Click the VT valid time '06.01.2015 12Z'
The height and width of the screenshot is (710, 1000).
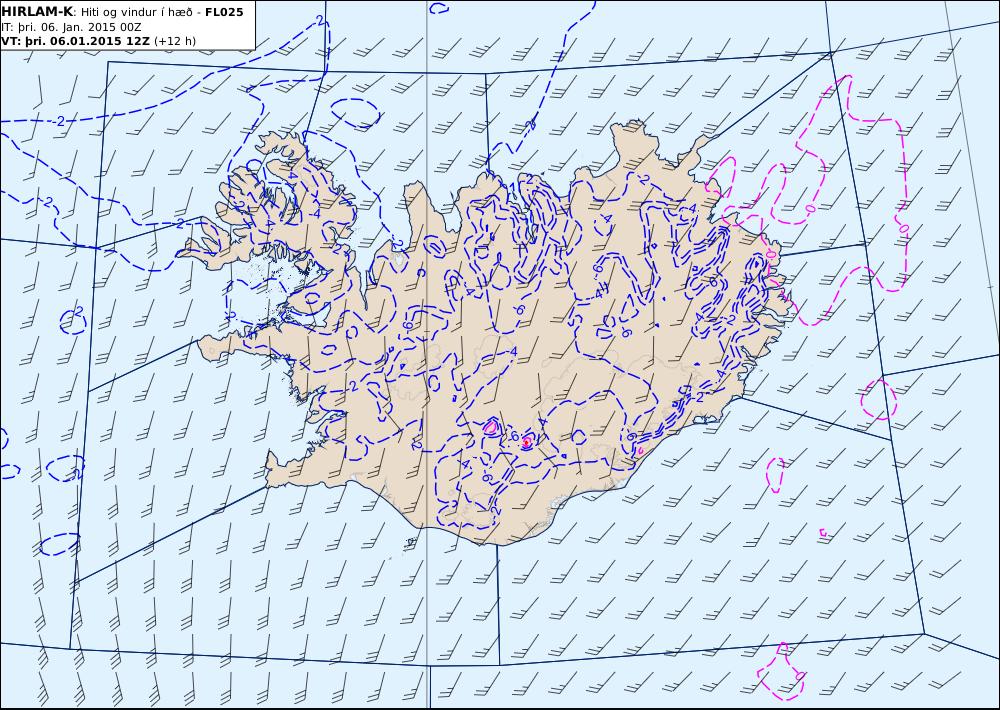pyautogui.click(x=99, y=41)
